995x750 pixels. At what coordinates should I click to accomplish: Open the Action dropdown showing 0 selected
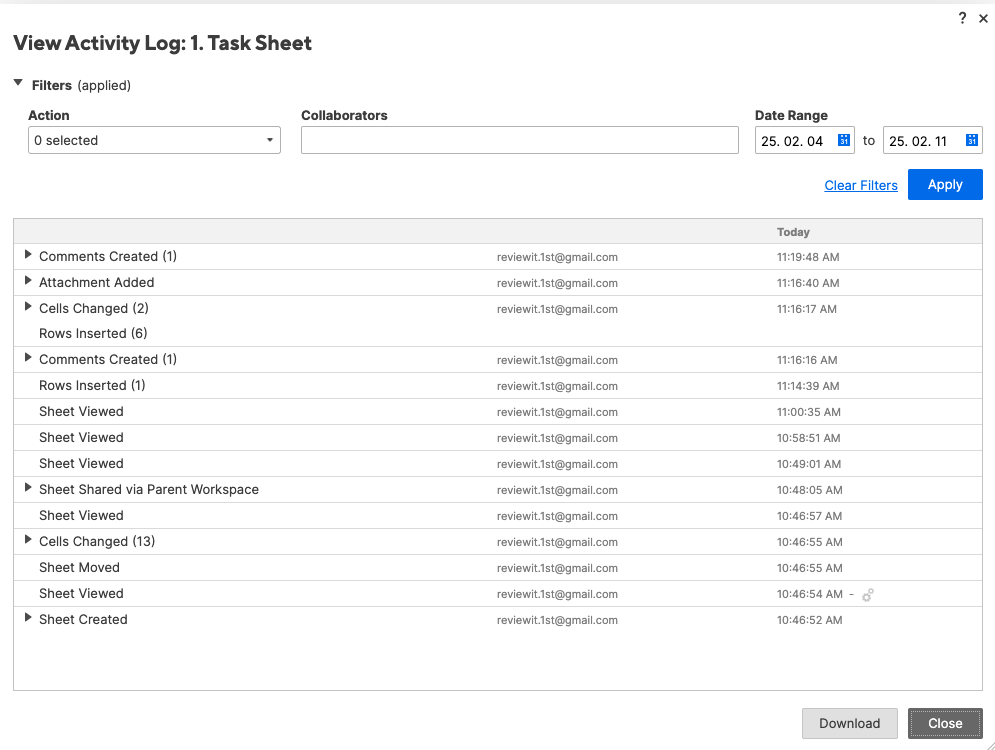154,140
